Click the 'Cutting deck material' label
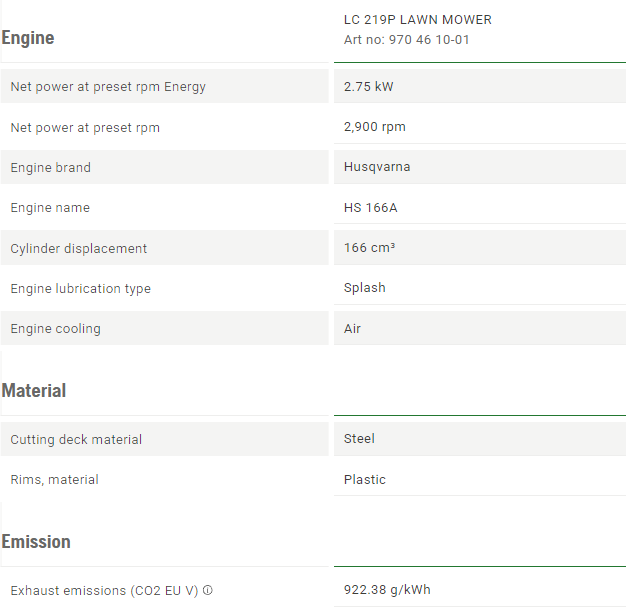 pos(76,440)
